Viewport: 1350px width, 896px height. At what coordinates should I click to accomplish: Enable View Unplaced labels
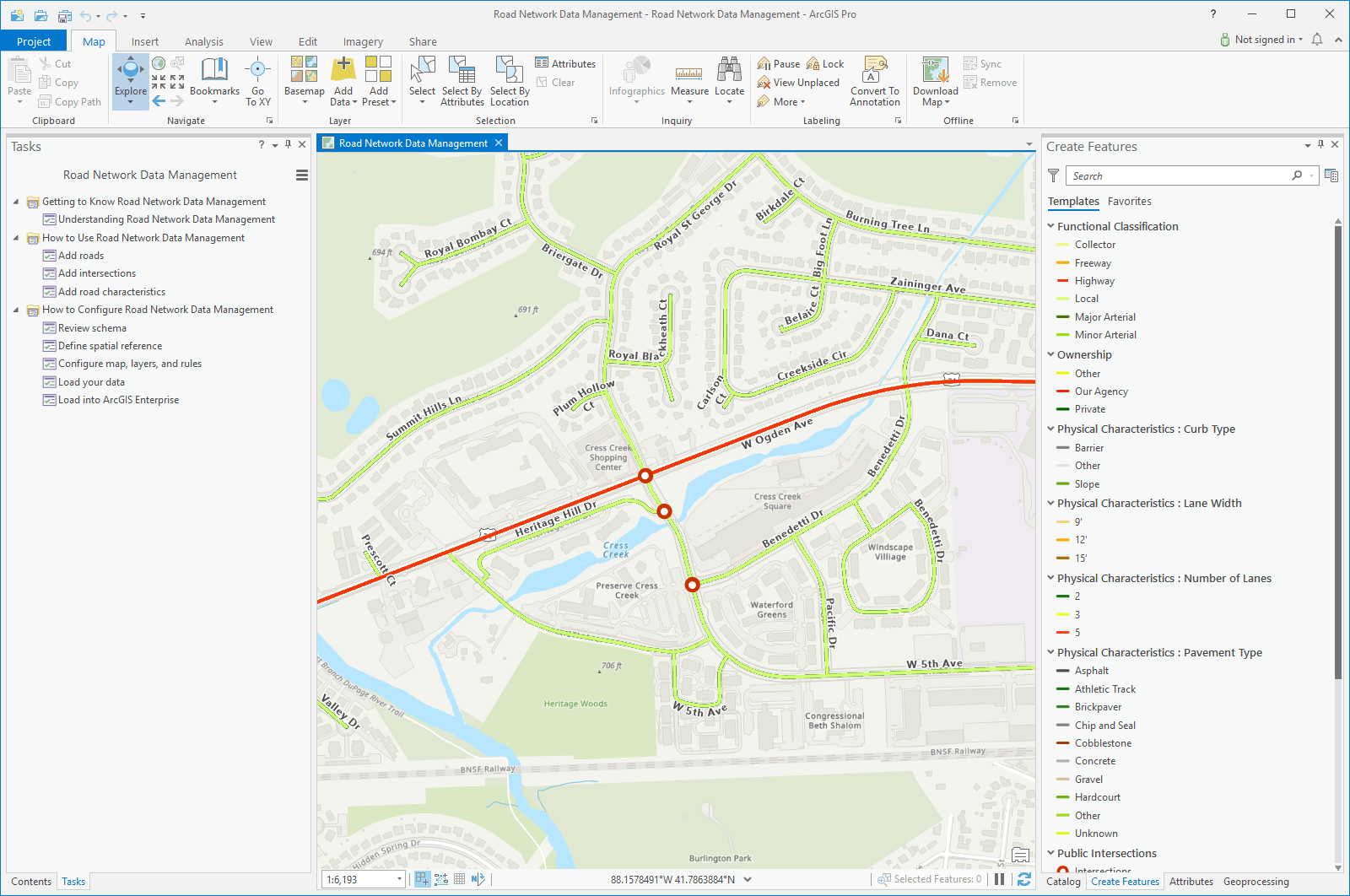(798, 82)
